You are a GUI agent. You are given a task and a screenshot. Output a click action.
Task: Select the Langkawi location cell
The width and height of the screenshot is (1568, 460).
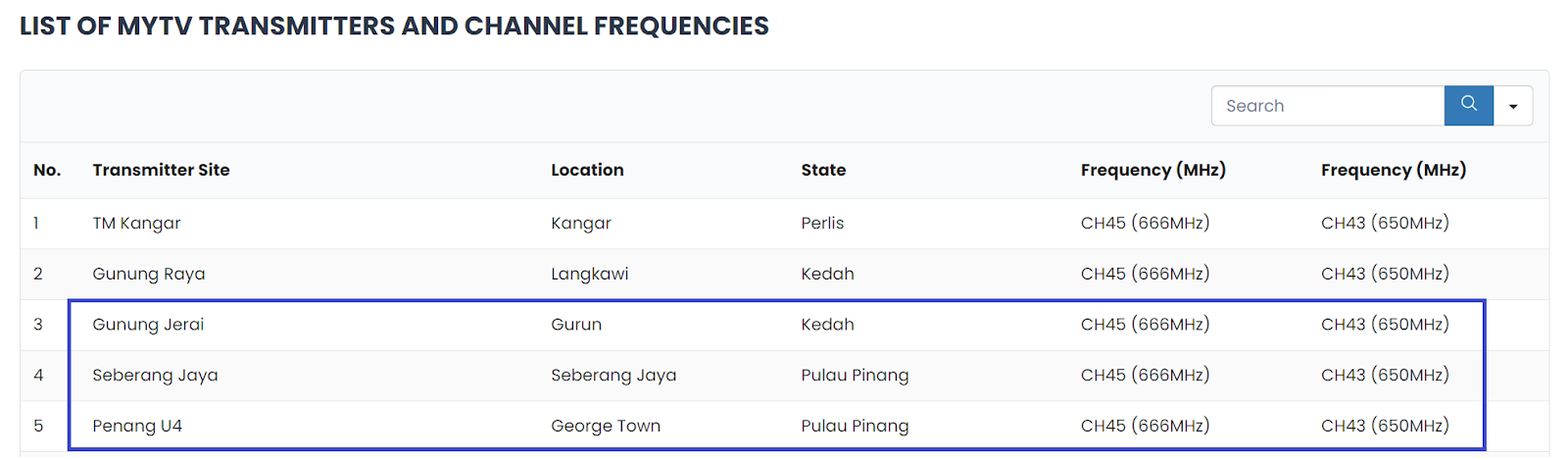[589, 274]
